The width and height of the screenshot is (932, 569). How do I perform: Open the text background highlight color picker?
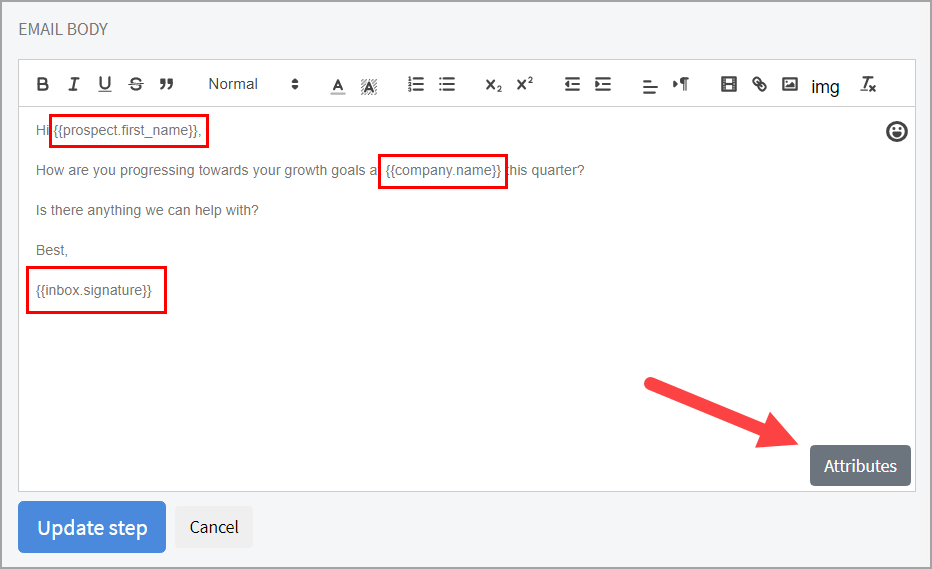pos(369,85)
